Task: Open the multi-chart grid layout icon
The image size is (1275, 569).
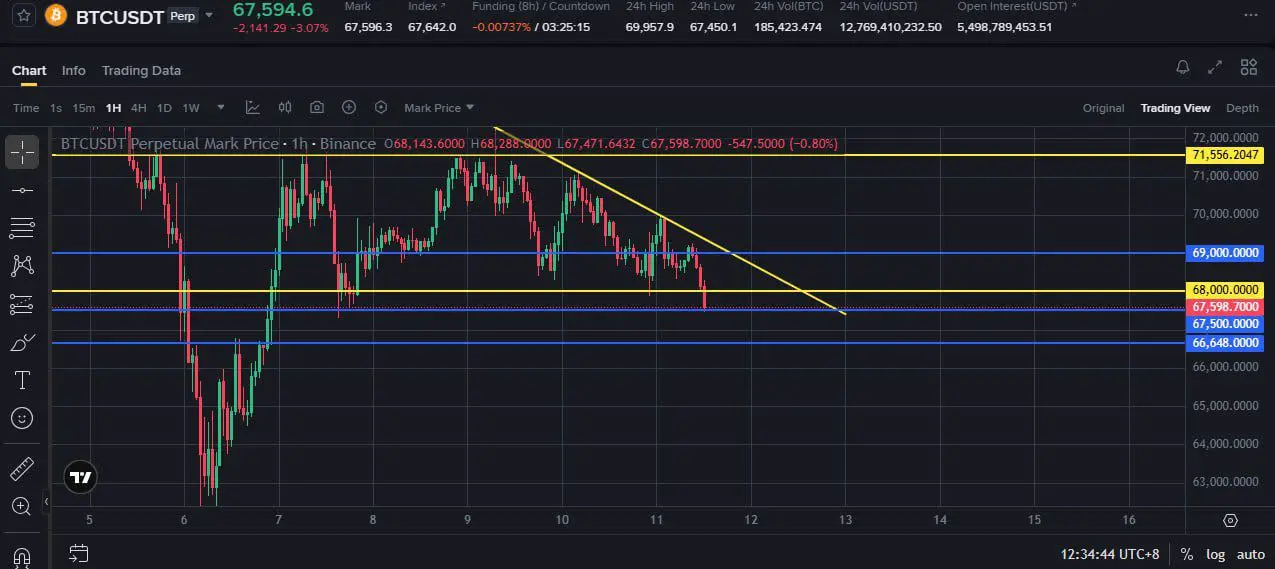Action: coord(1248,68)
